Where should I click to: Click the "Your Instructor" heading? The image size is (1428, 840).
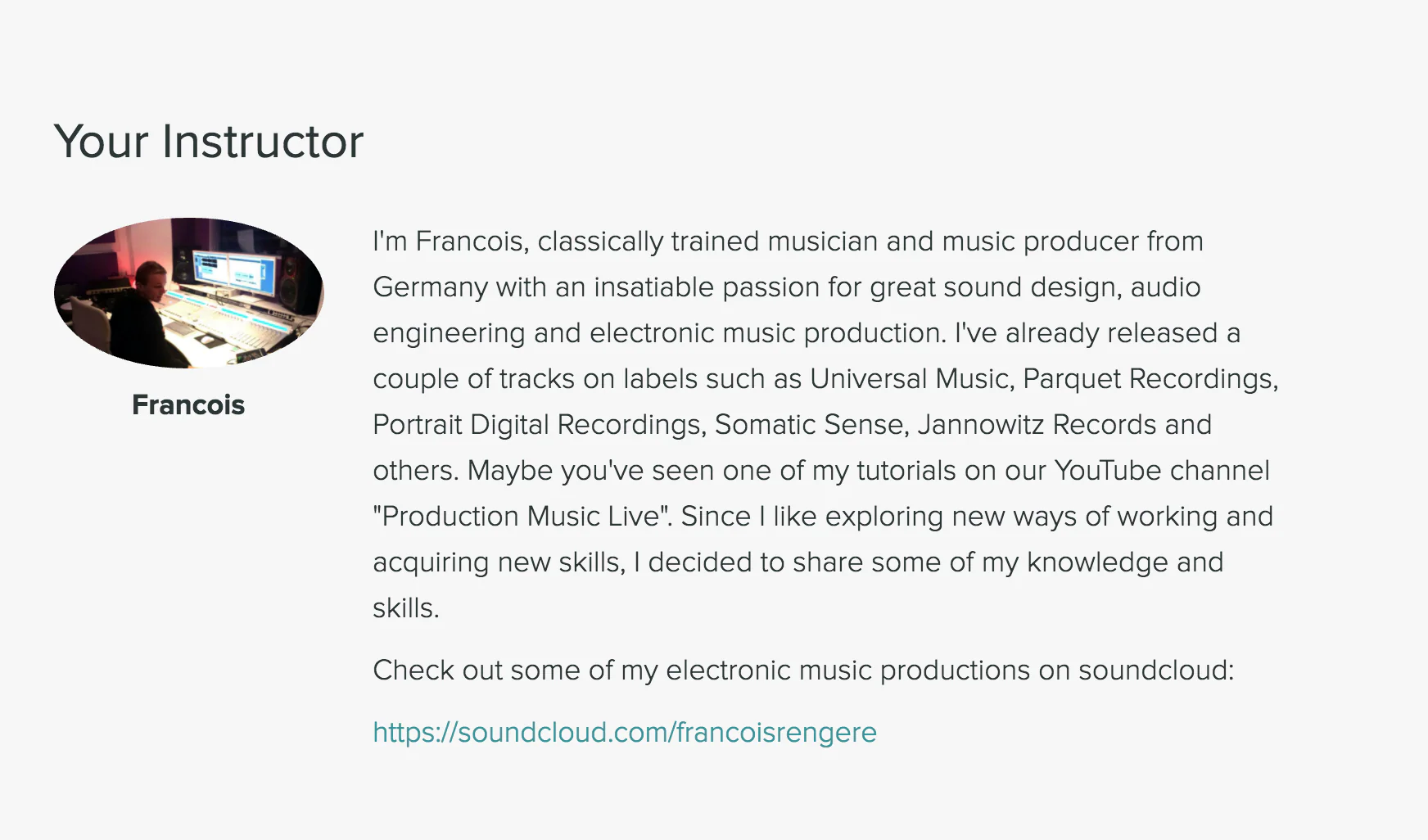209,141
